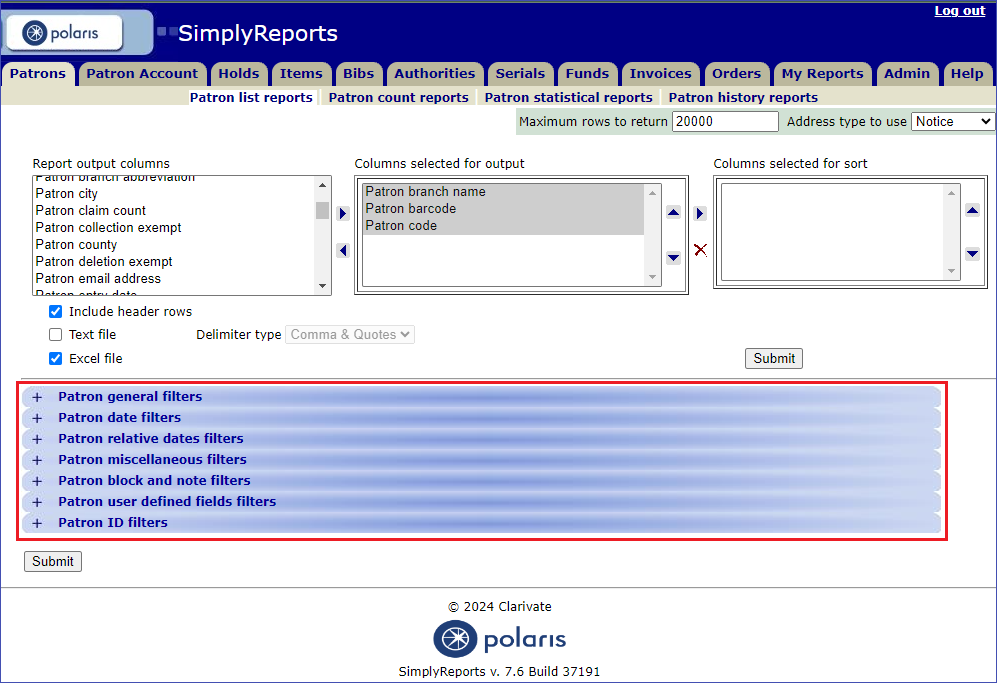
Task: Remove sort column with red X
Action: pyautogui.click(x=700, y=250)
